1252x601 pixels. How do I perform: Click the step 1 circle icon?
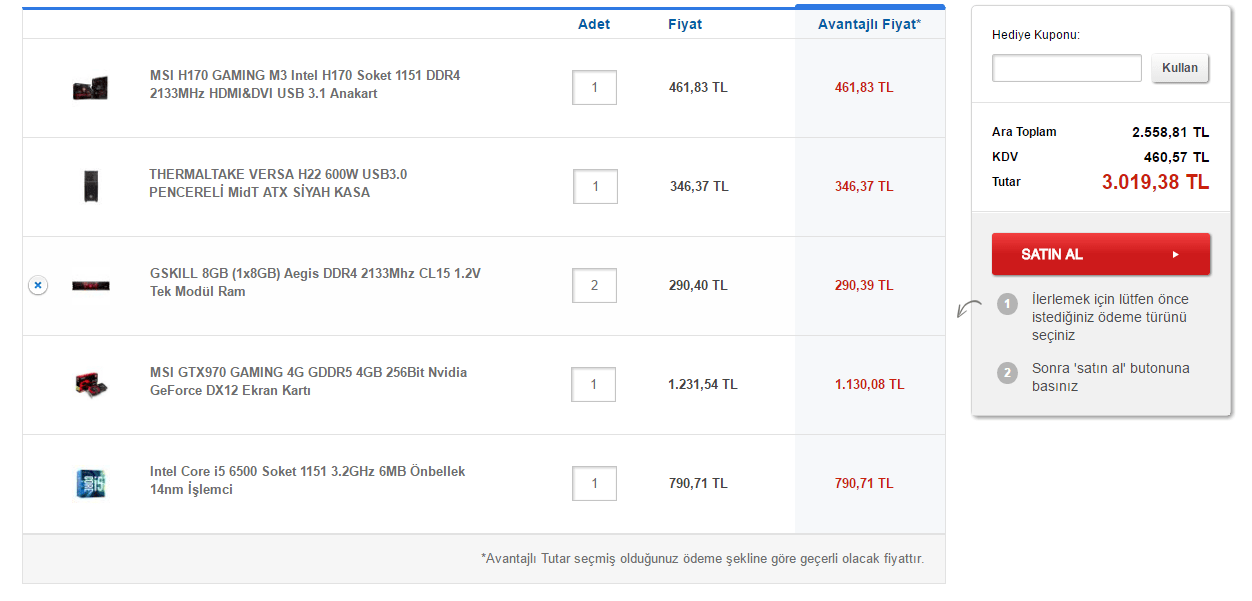tap(1008, 303)
